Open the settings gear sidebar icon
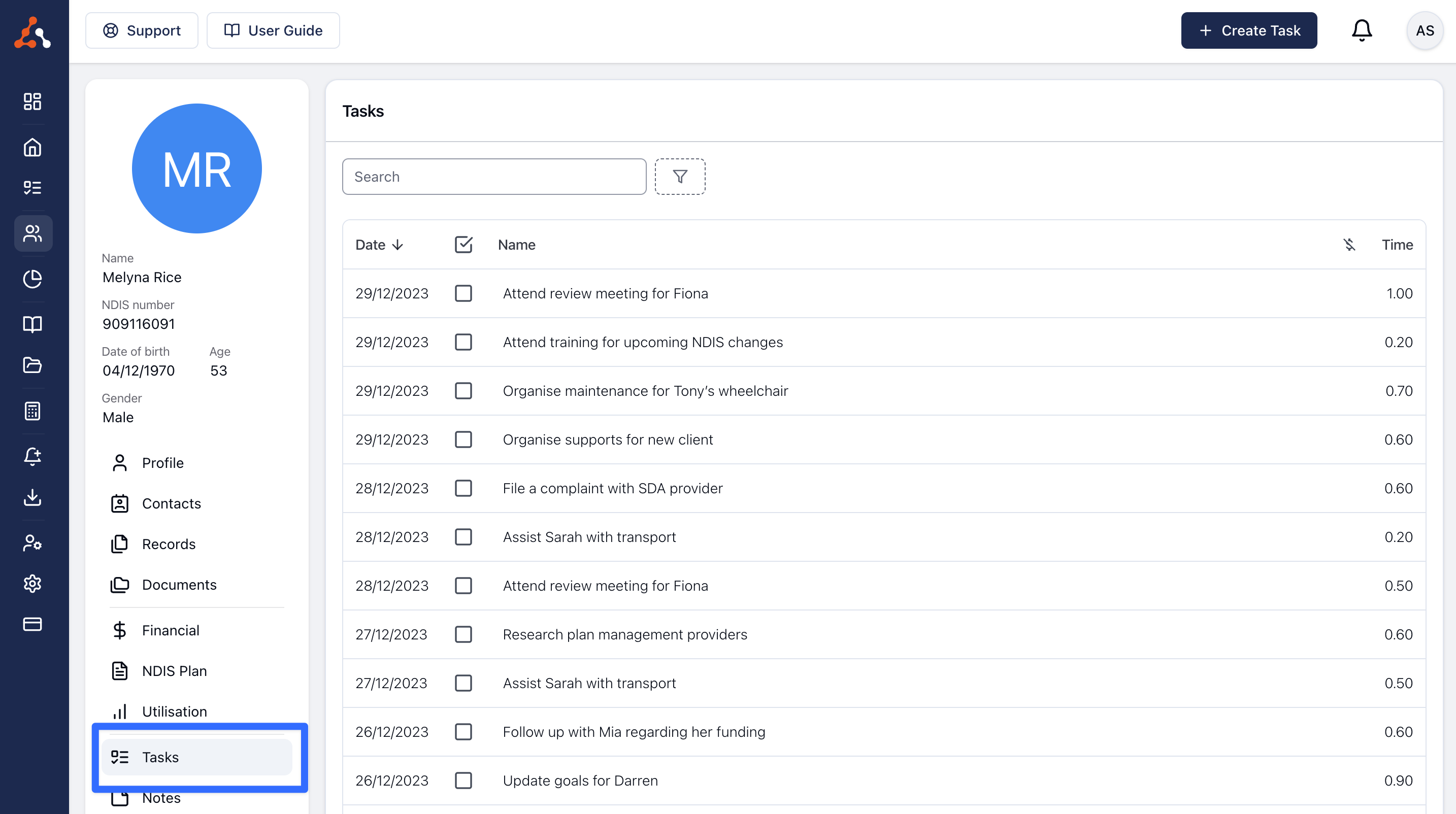 coord(32,584)
